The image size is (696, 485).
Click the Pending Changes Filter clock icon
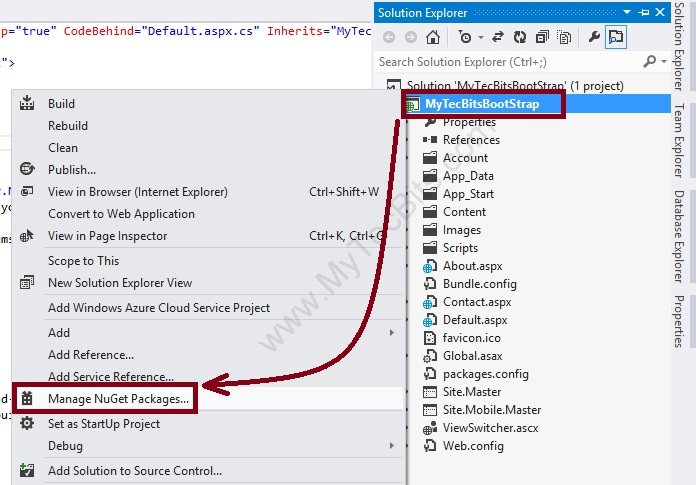point(464,37)
